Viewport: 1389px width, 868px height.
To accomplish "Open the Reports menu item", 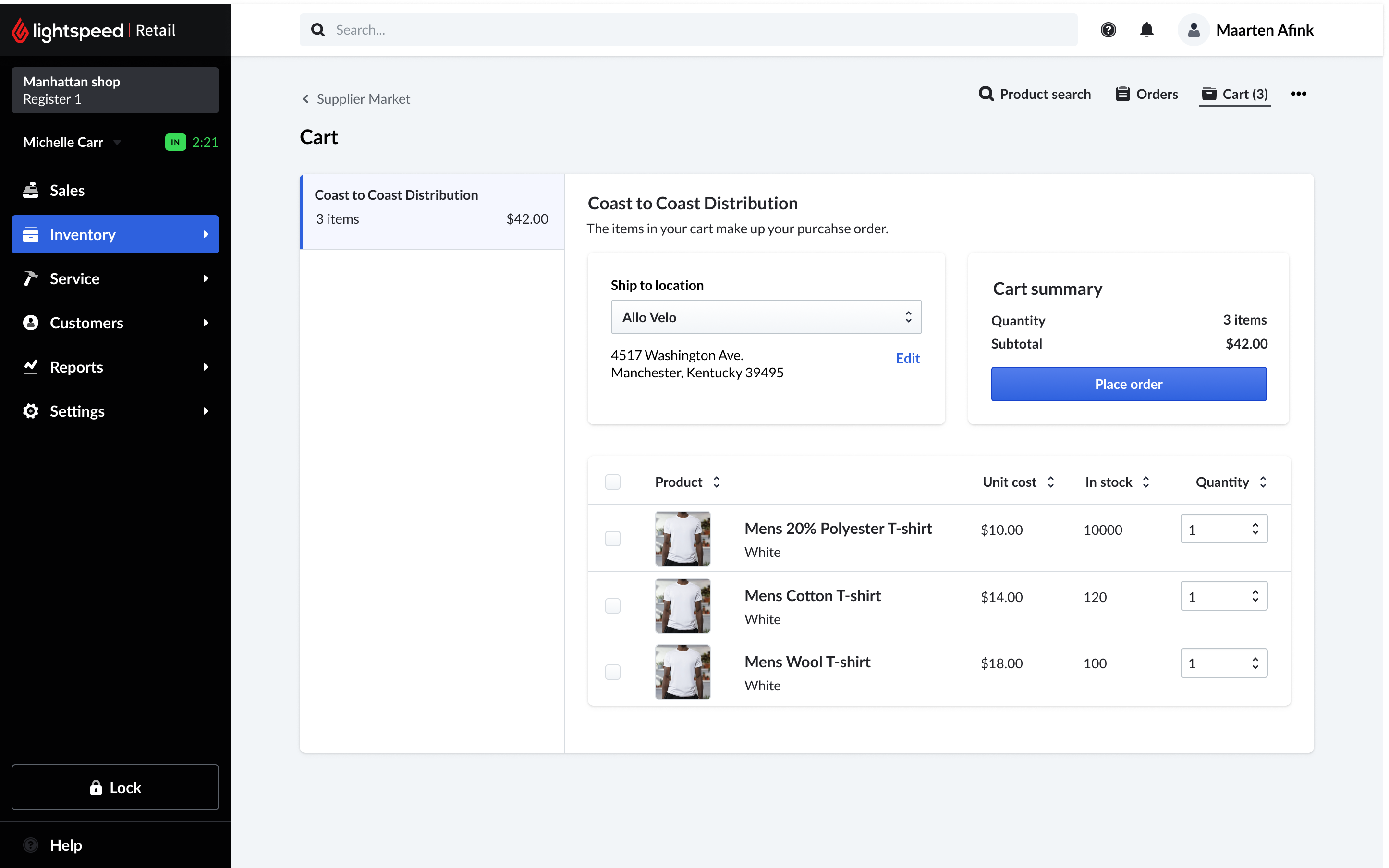I will (x=115, y=367).
